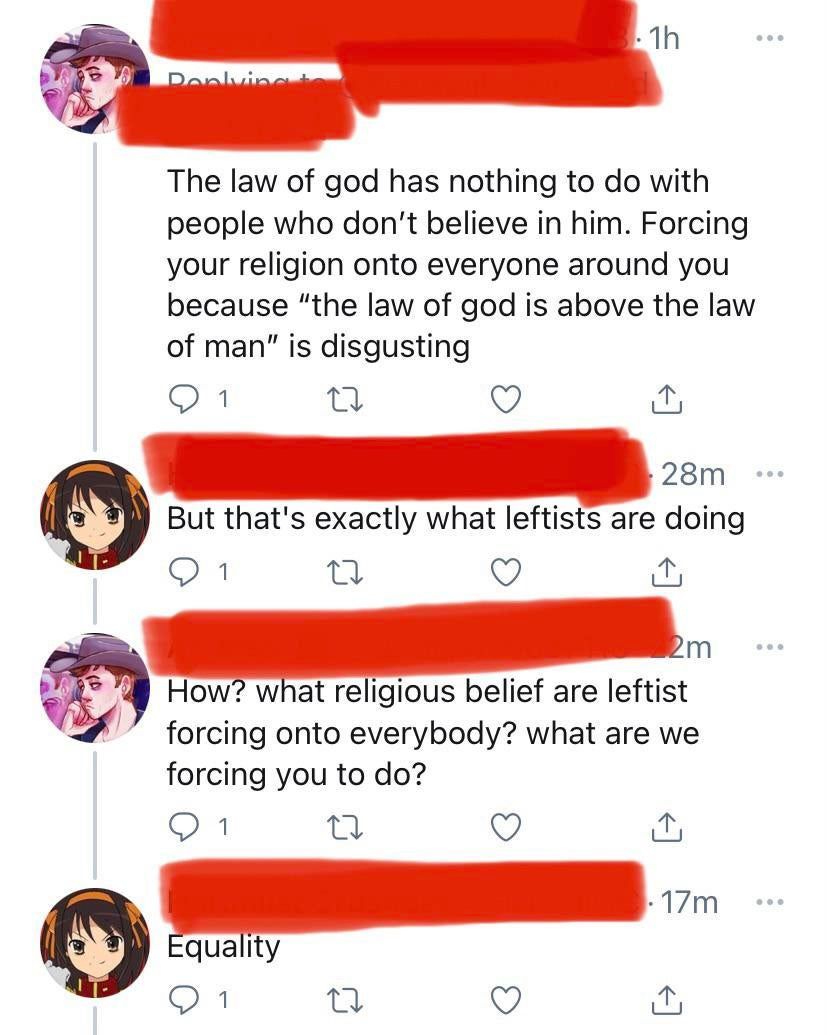827x1035 pixels.
Task: Share the "law of god" tweet
Action: pyautogui.click(x=663, y=399)
